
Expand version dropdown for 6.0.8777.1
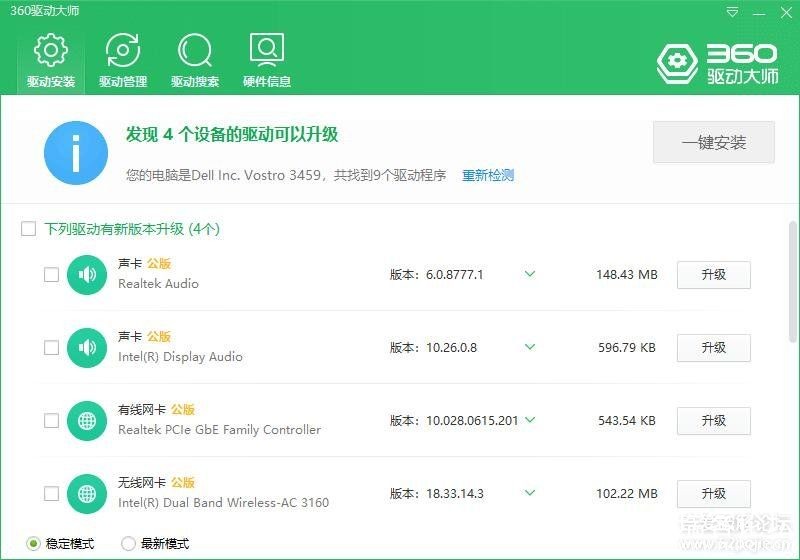[530, 274]
